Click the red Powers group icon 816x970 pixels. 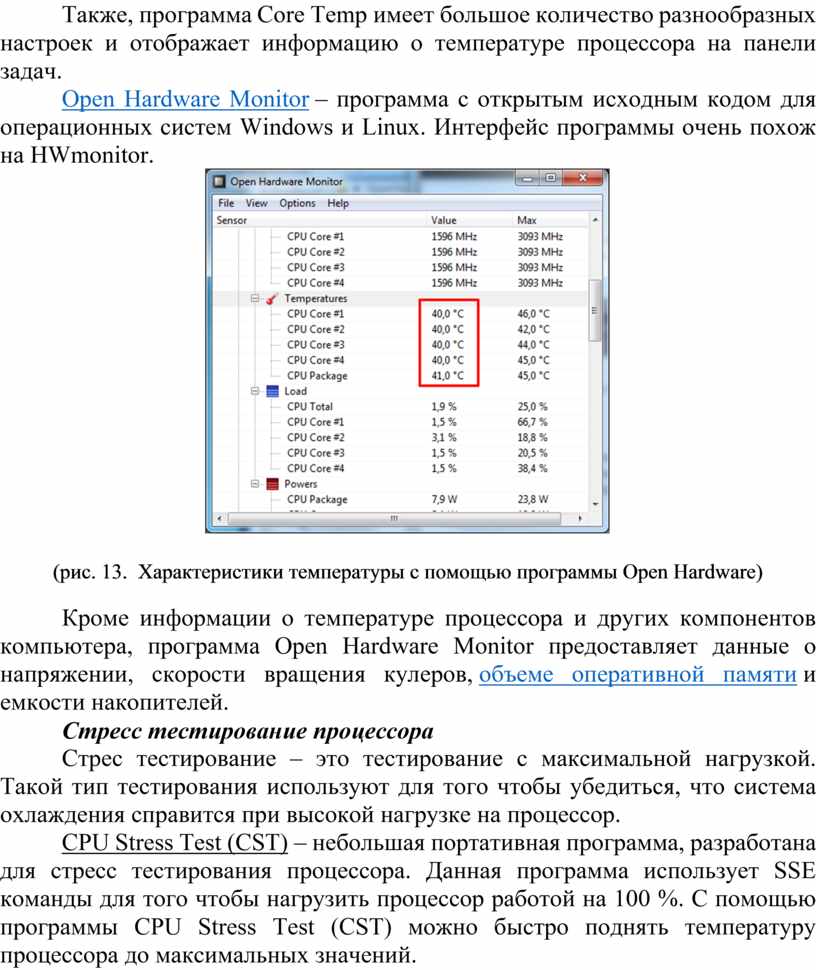pos(272,484)
